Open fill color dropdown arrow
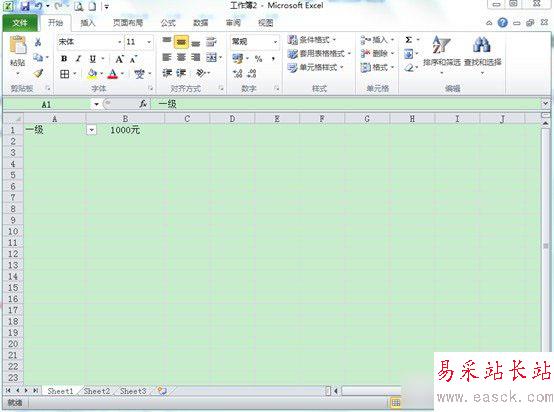Image resolution: width=554 pixels, height=412 pixels. pos(102,74)
